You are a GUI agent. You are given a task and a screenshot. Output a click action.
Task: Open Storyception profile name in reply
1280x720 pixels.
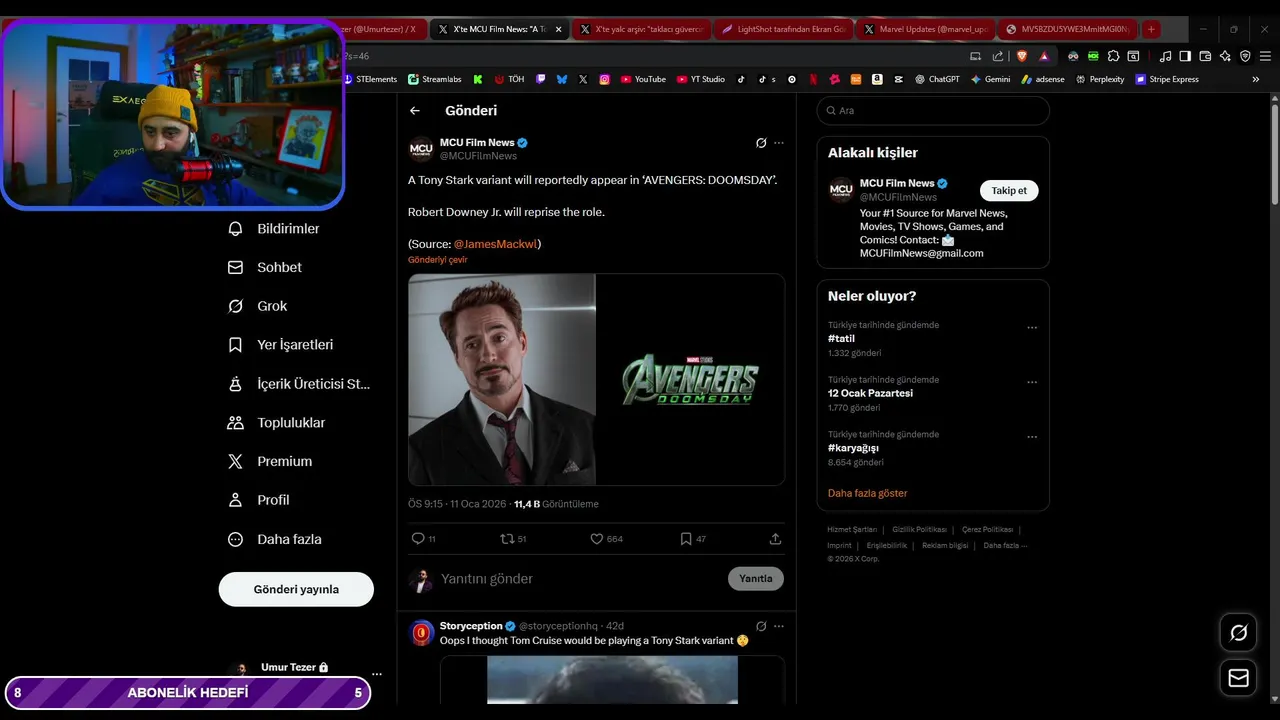tap(471, 626)
